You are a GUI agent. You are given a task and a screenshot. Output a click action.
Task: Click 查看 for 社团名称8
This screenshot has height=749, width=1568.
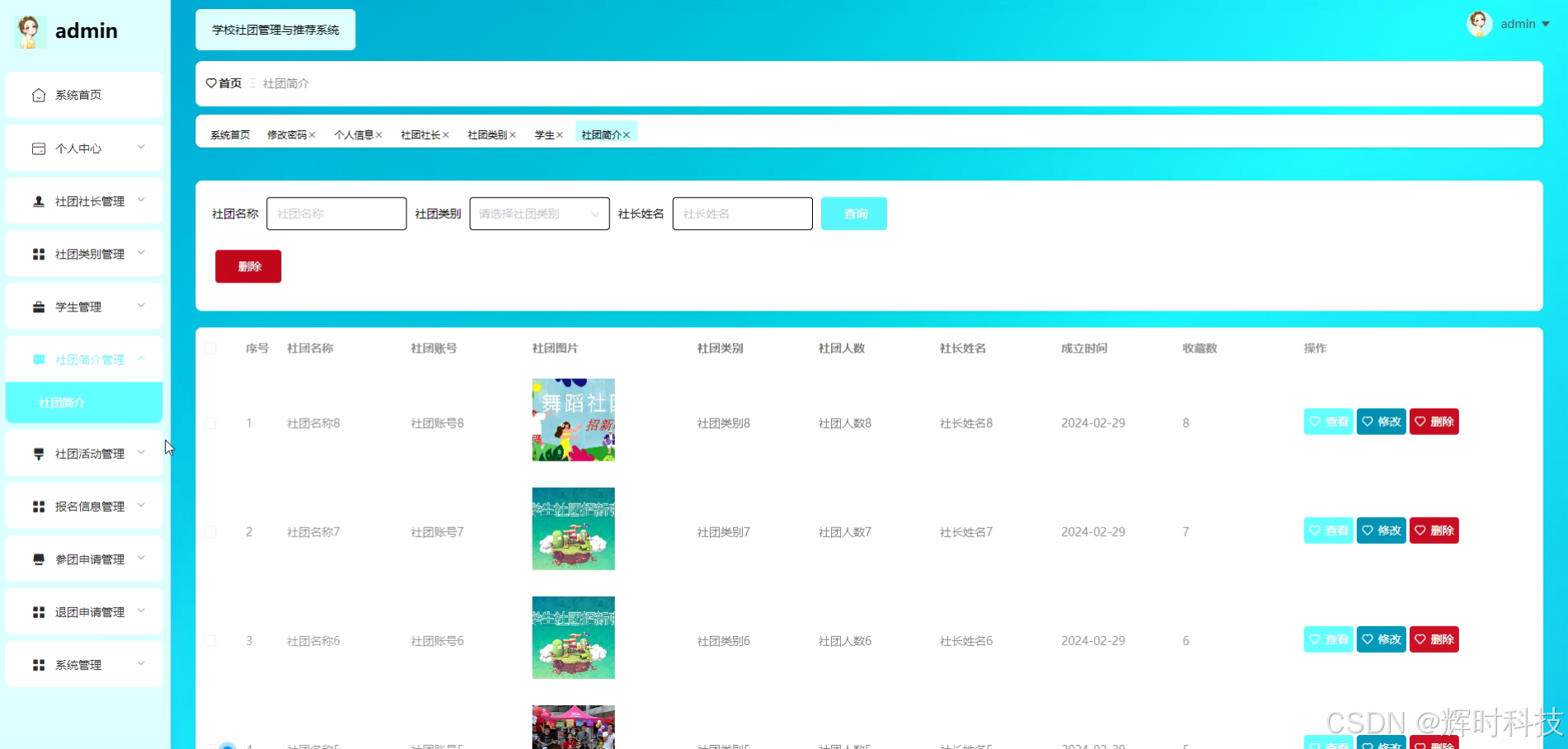tap(1328, 422)
